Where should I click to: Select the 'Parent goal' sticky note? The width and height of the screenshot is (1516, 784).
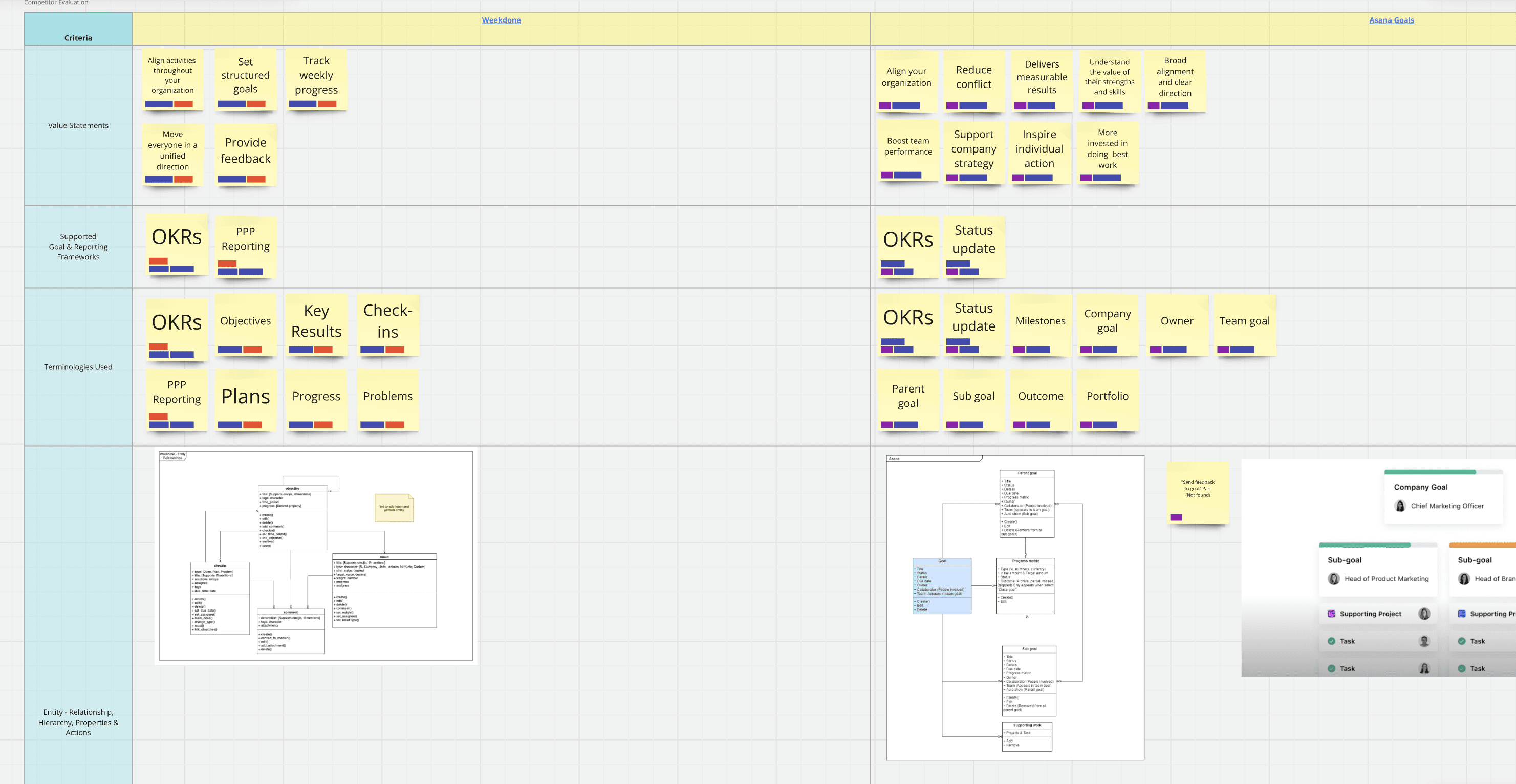click(x=908, y=400)
